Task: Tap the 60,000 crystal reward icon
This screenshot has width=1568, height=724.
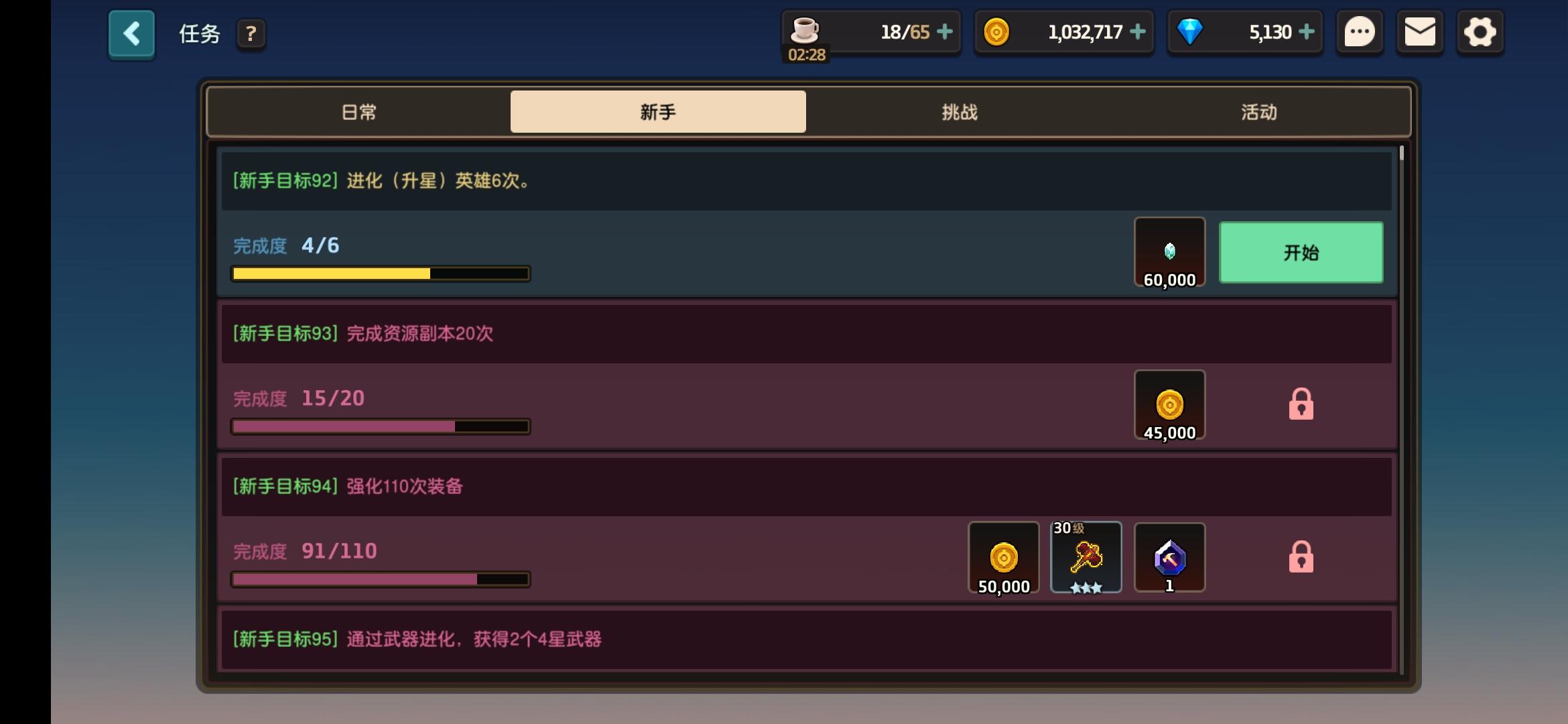Action: point(1169,253)
